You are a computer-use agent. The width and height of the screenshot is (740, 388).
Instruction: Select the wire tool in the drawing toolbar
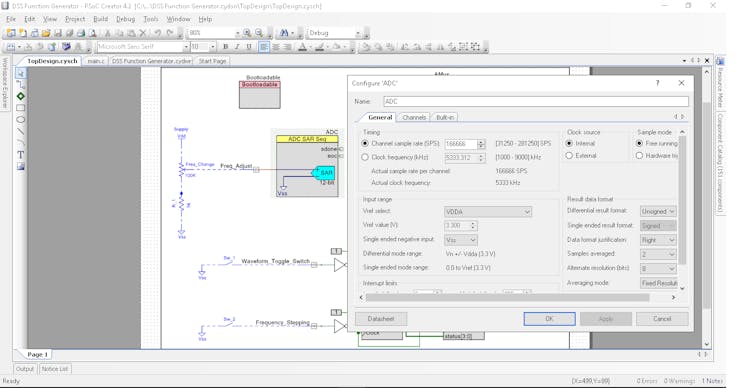(21, 84)
